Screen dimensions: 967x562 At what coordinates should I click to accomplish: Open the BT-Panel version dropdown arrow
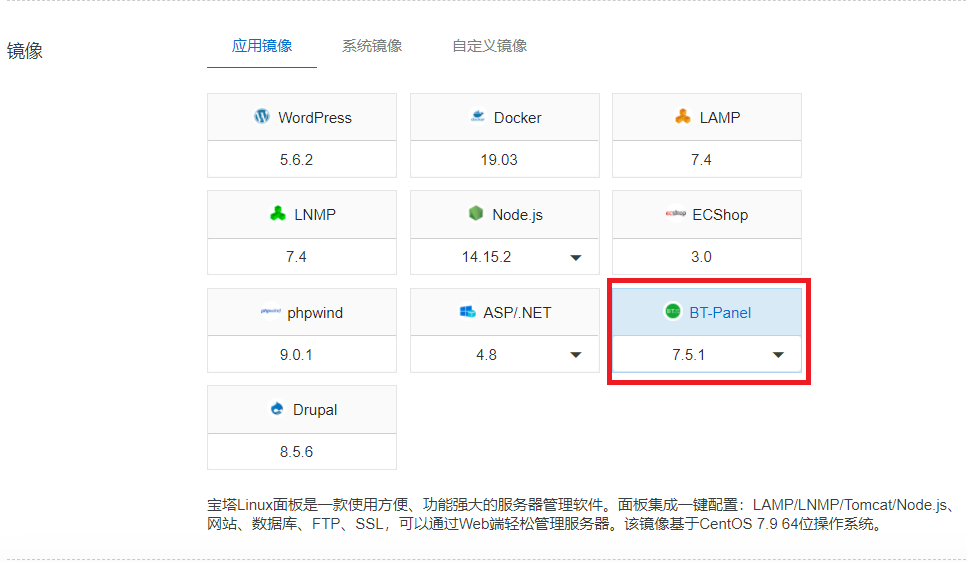point(778,355)
